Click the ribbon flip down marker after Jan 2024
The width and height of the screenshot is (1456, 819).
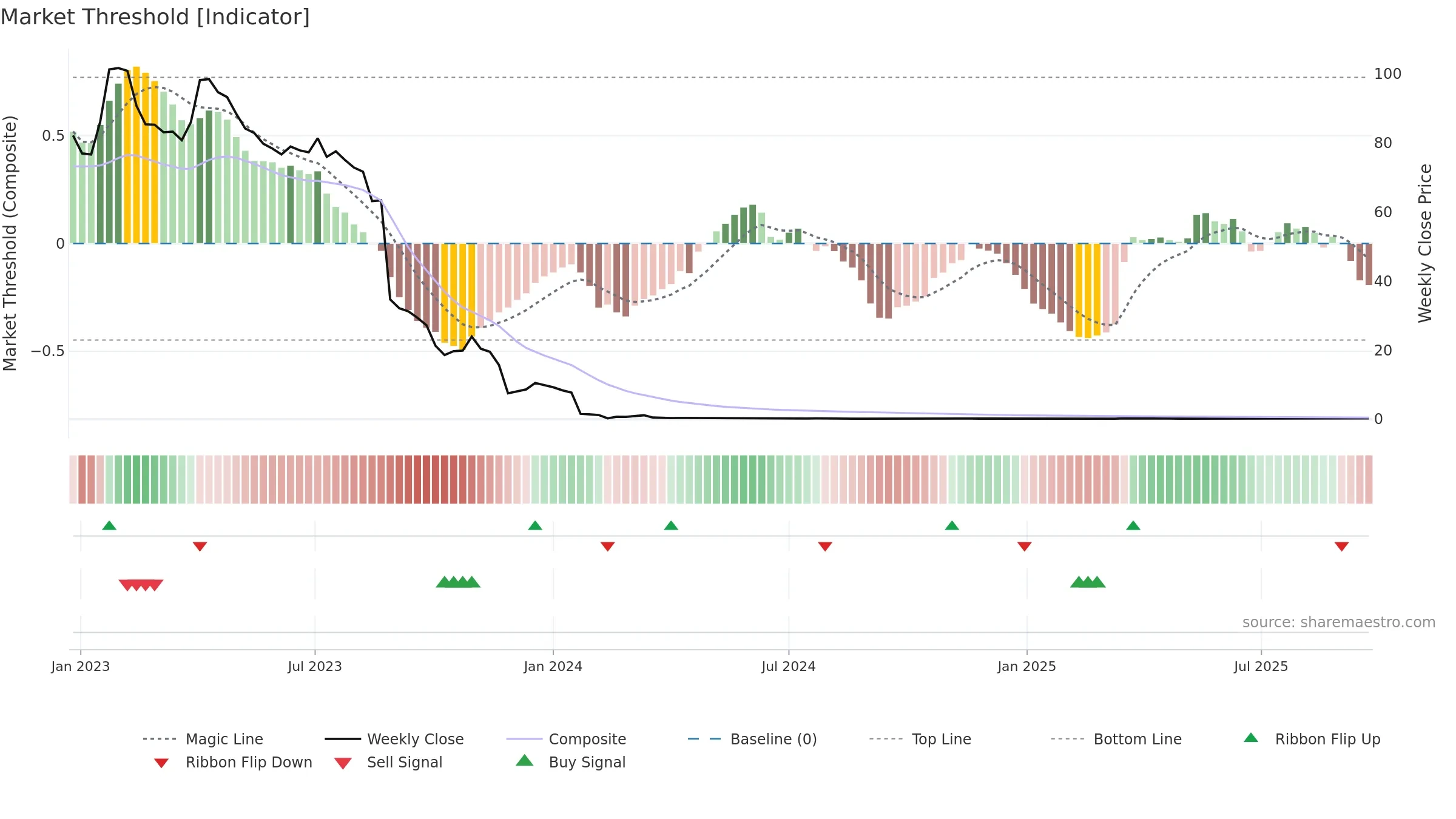(x=607, y=547)
